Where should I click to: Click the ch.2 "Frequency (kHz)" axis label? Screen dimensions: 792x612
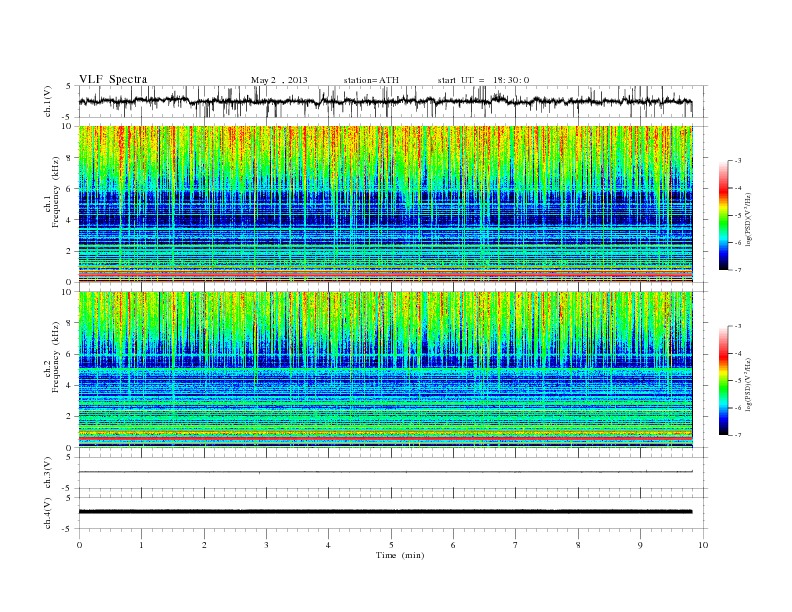coord(56,357)
